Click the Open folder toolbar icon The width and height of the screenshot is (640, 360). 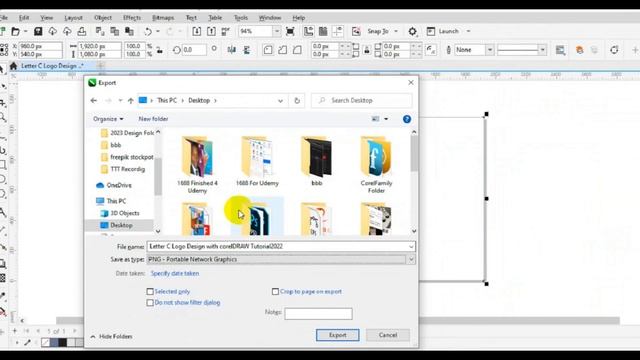(16, 31)
